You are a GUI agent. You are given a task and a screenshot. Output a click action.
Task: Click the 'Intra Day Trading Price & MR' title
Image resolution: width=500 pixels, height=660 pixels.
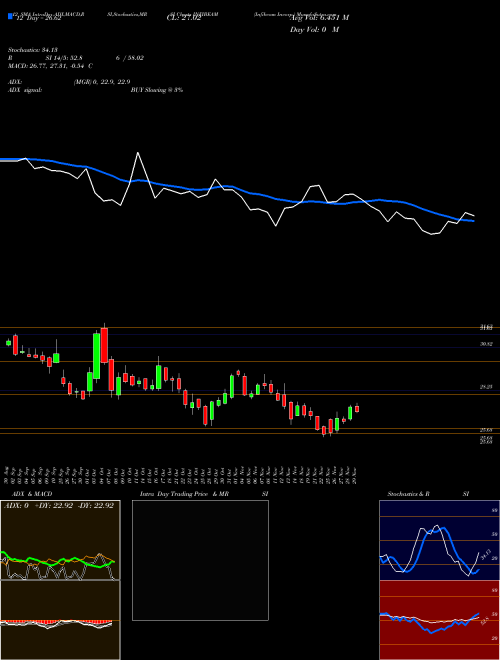point(185,494)
